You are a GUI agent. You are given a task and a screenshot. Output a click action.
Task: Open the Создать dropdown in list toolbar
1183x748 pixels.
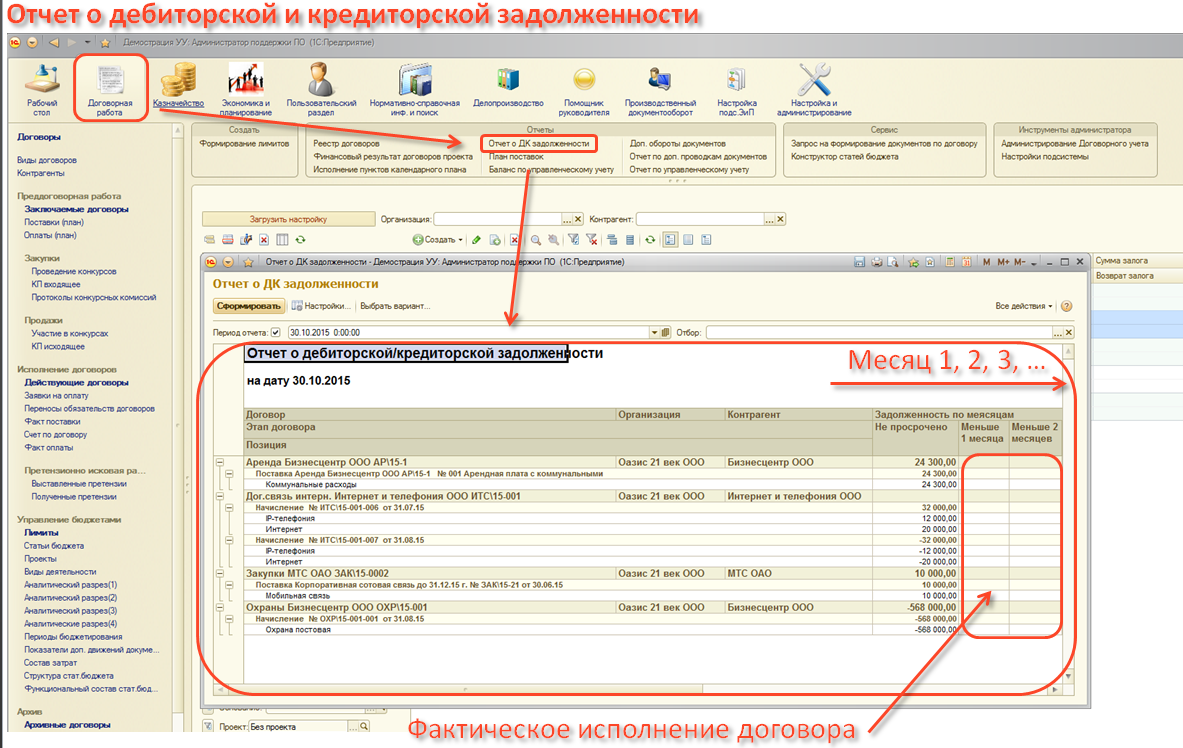[x=438, y=240]
